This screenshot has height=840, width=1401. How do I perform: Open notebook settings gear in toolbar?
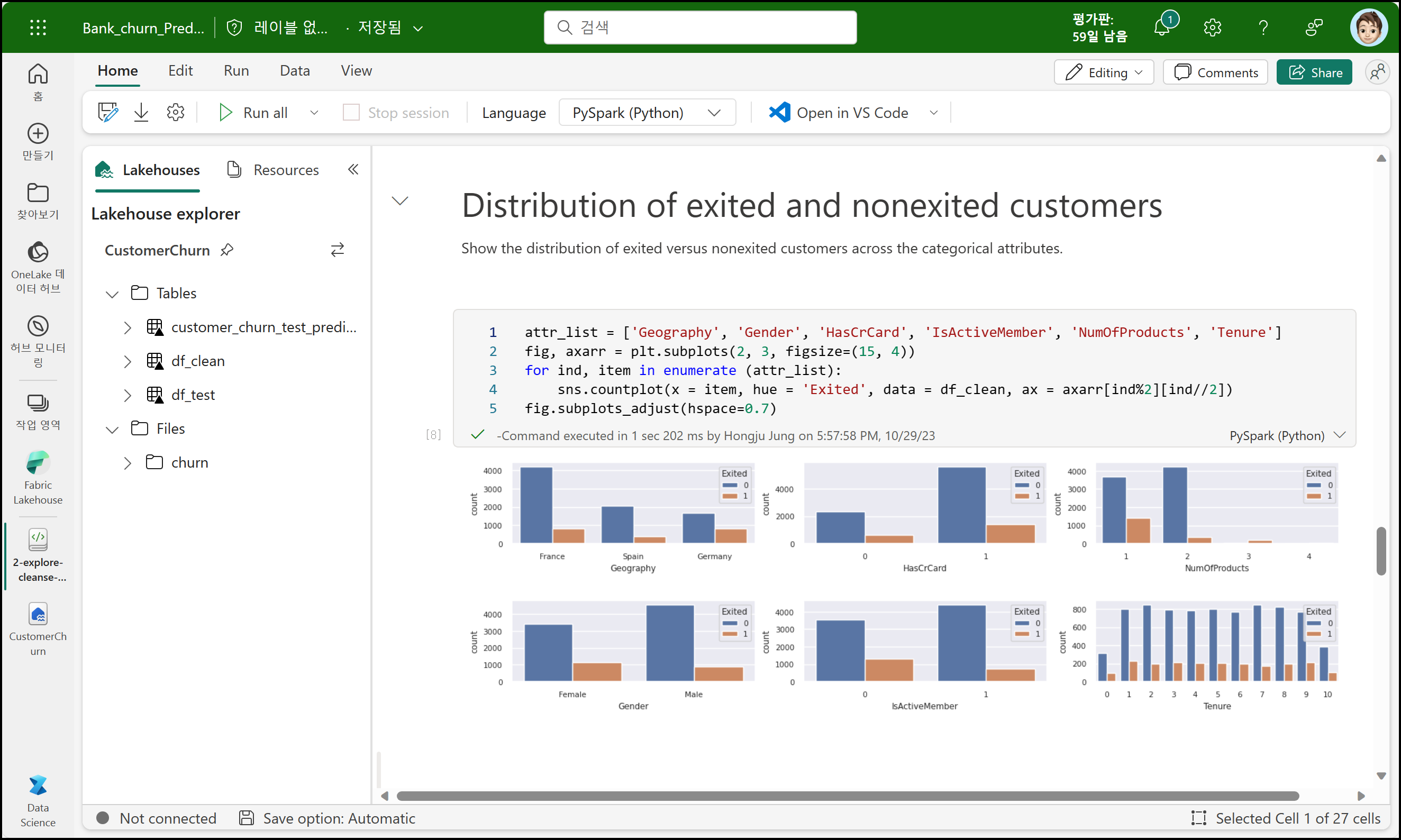pos(176,112)
